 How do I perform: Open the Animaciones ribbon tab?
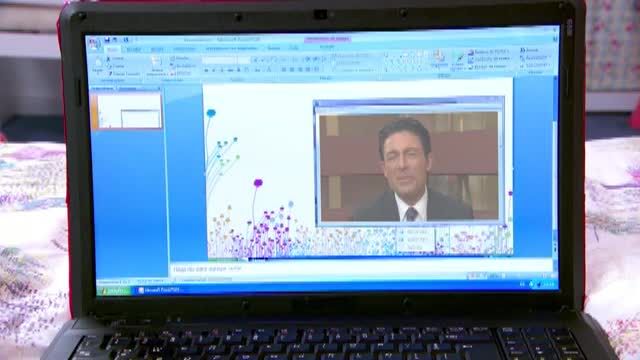pos(184,49)
